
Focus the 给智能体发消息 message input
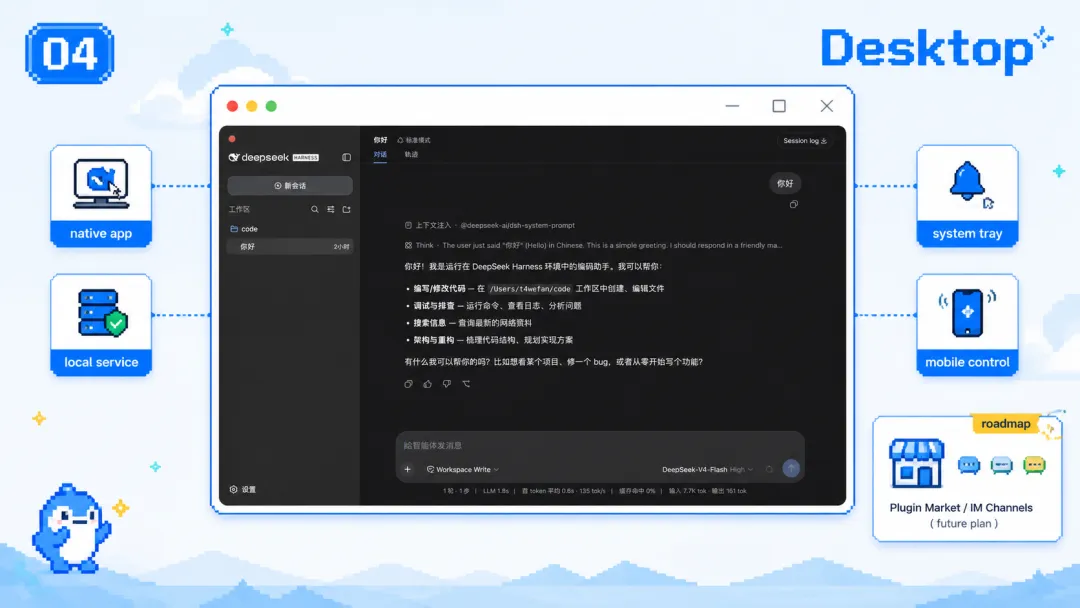(599, 446)
